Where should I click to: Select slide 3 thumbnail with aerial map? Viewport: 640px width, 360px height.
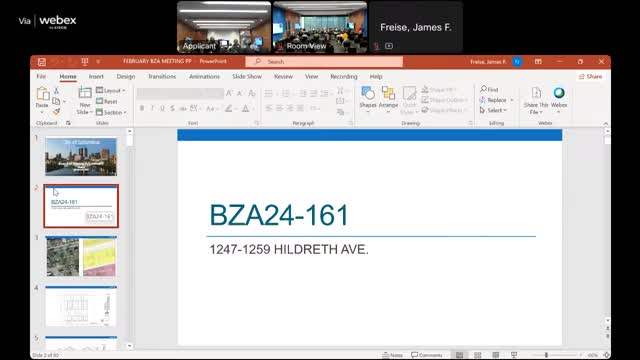(81, 256)
